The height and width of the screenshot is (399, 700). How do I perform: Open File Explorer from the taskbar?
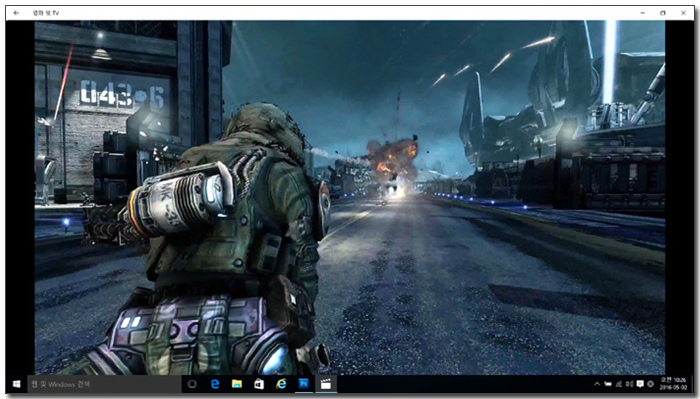pyautogui.click(x=237, y=384)
